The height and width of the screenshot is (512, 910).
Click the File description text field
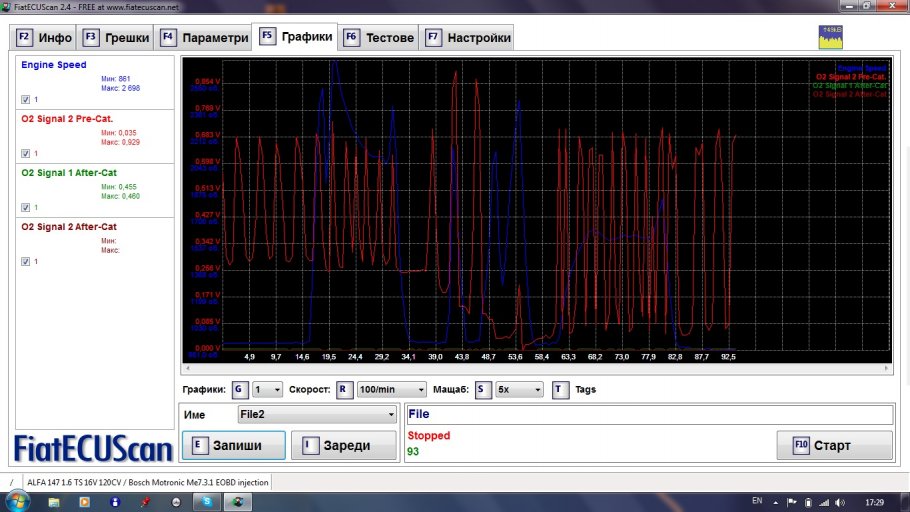(648, 413)
